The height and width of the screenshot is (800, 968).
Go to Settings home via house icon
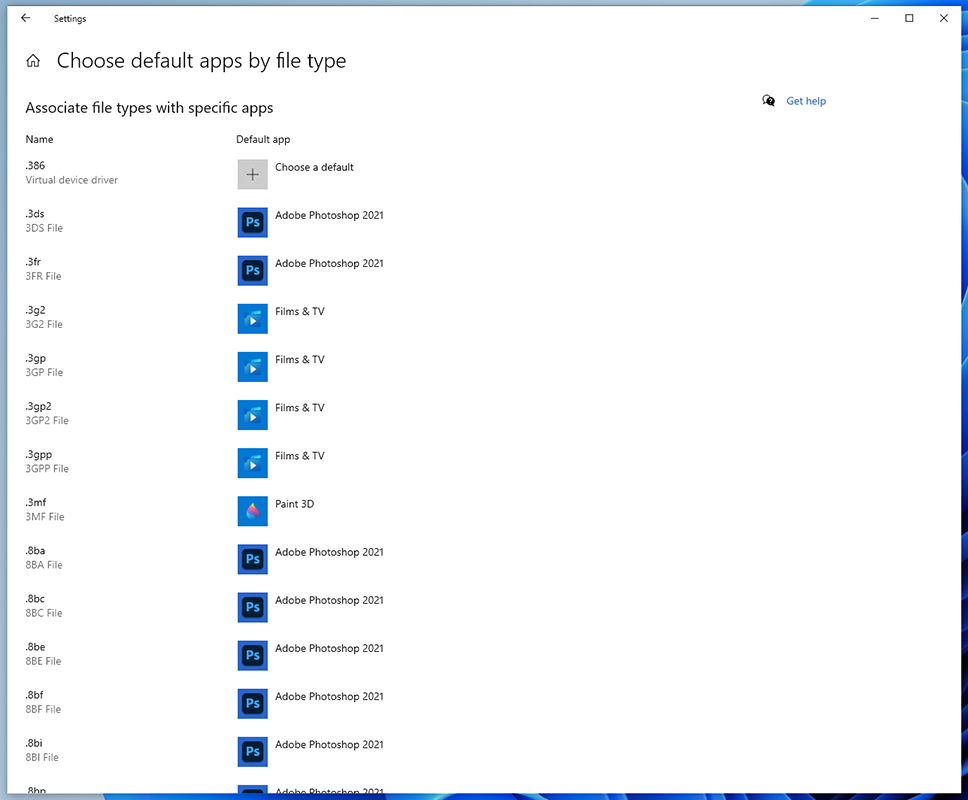pos(33,62)
